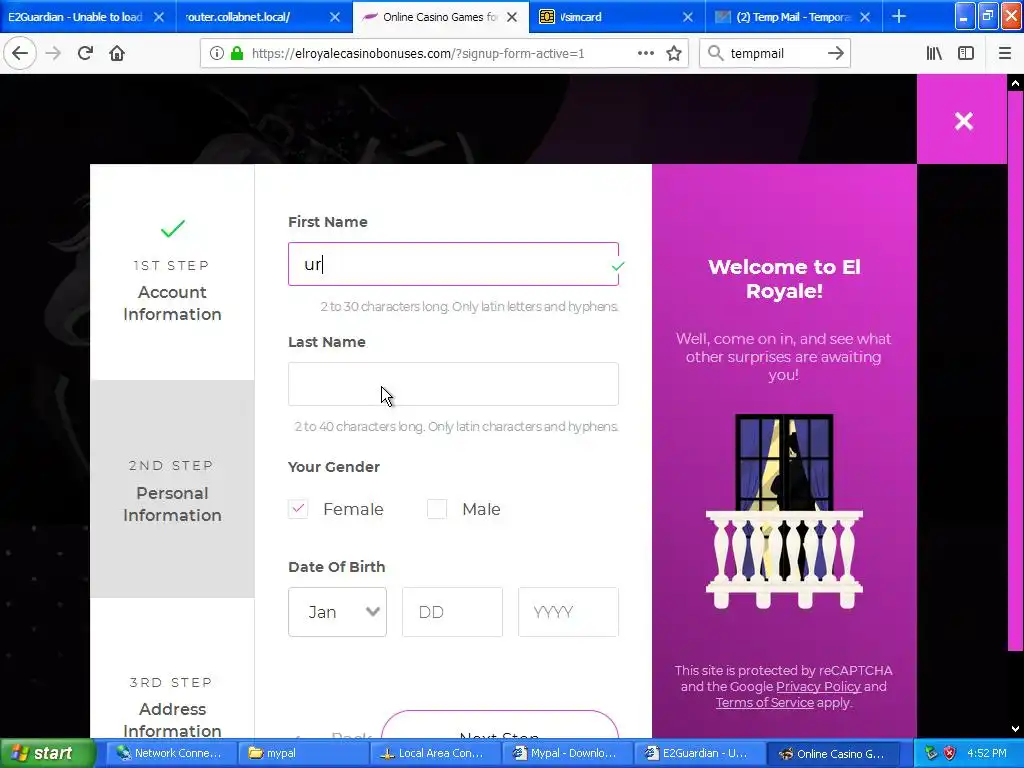Viewport: 1024px width, 768px height.
Task: Select 1st Step Account Information
Action: click(x=172, y=272)
